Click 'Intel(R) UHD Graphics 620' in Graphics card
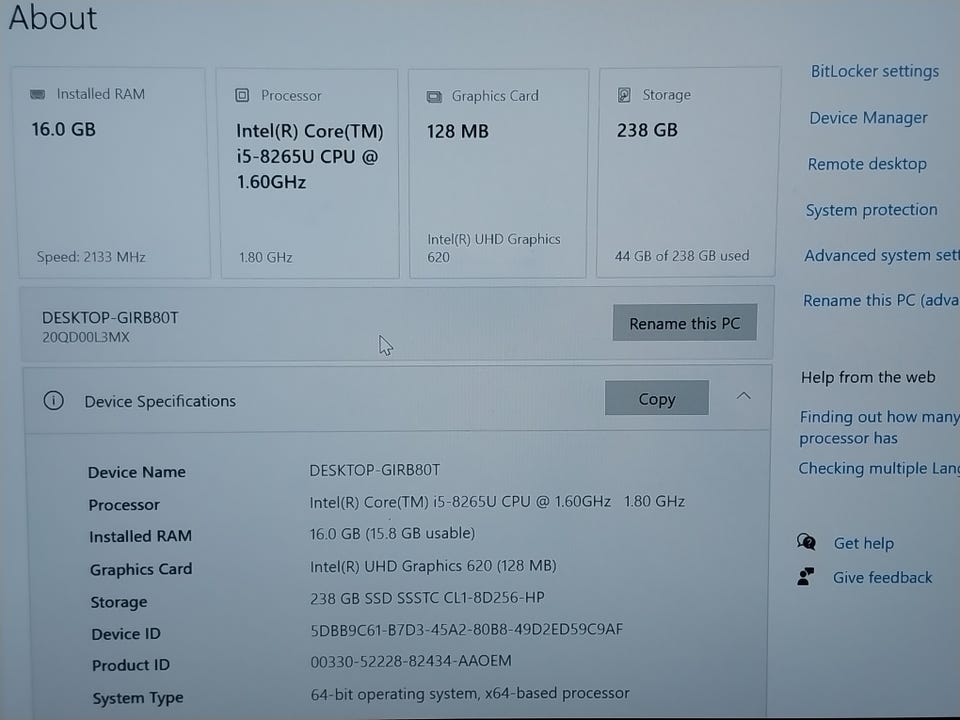Image resolution: width=960 pixels, height=720 pixels. click(x=493, y=248)
